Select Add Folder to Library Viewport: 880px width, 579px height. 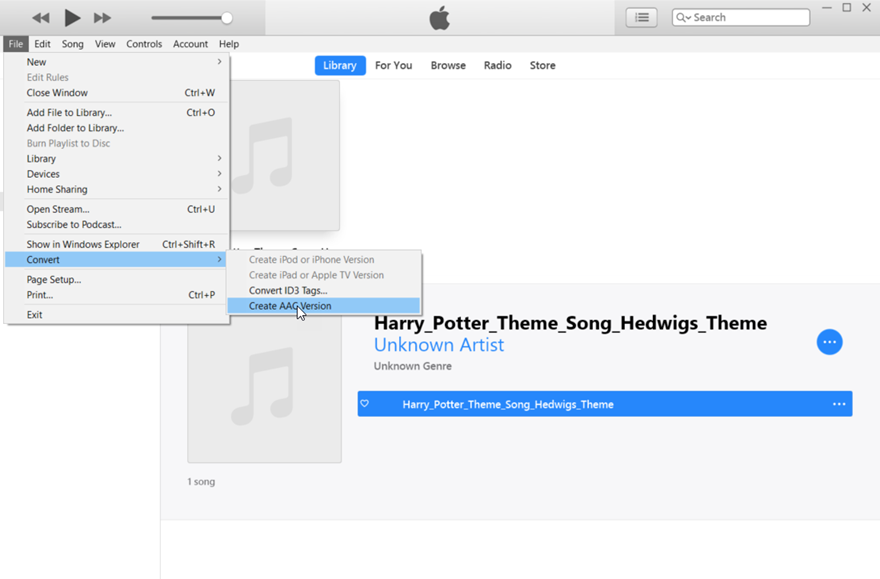click(117, 128)
